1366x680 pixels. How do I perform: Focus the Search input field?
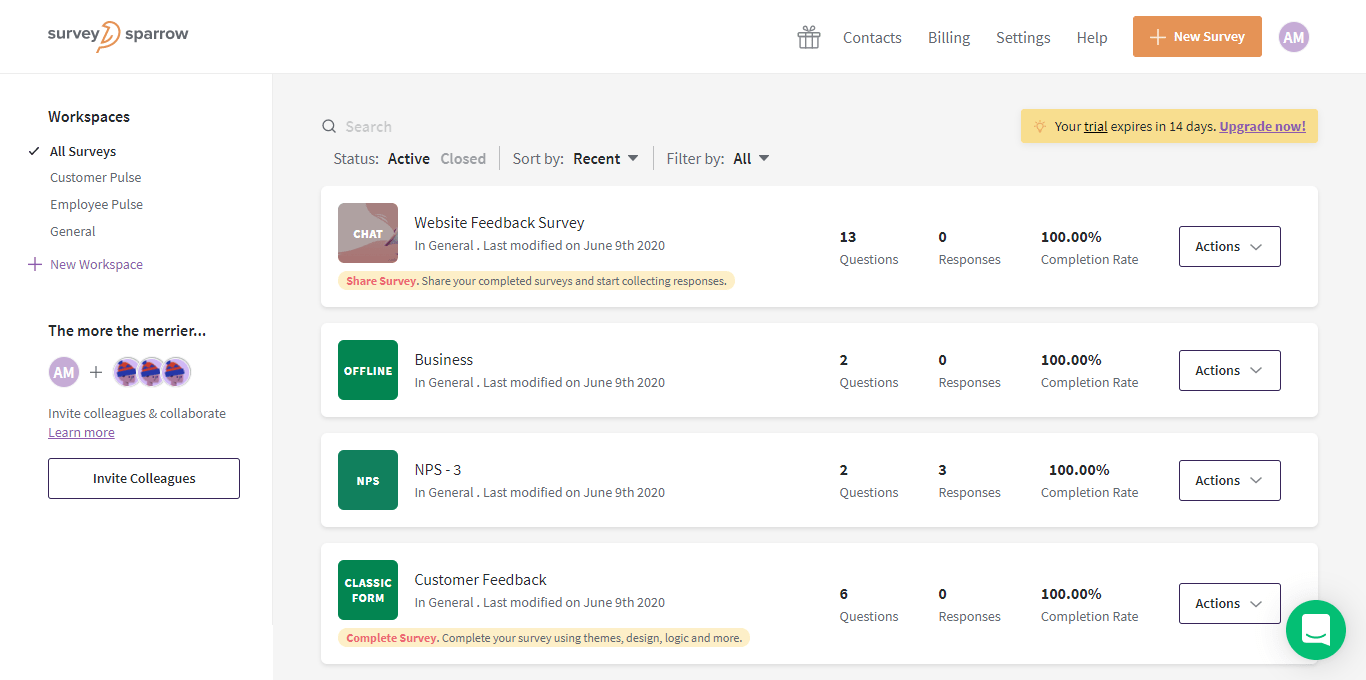pos(420,127)
